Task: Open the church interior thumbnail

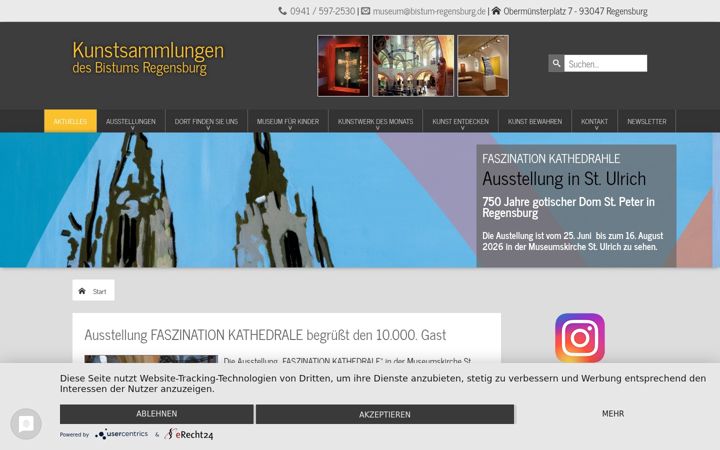Action: coord(413,66)
